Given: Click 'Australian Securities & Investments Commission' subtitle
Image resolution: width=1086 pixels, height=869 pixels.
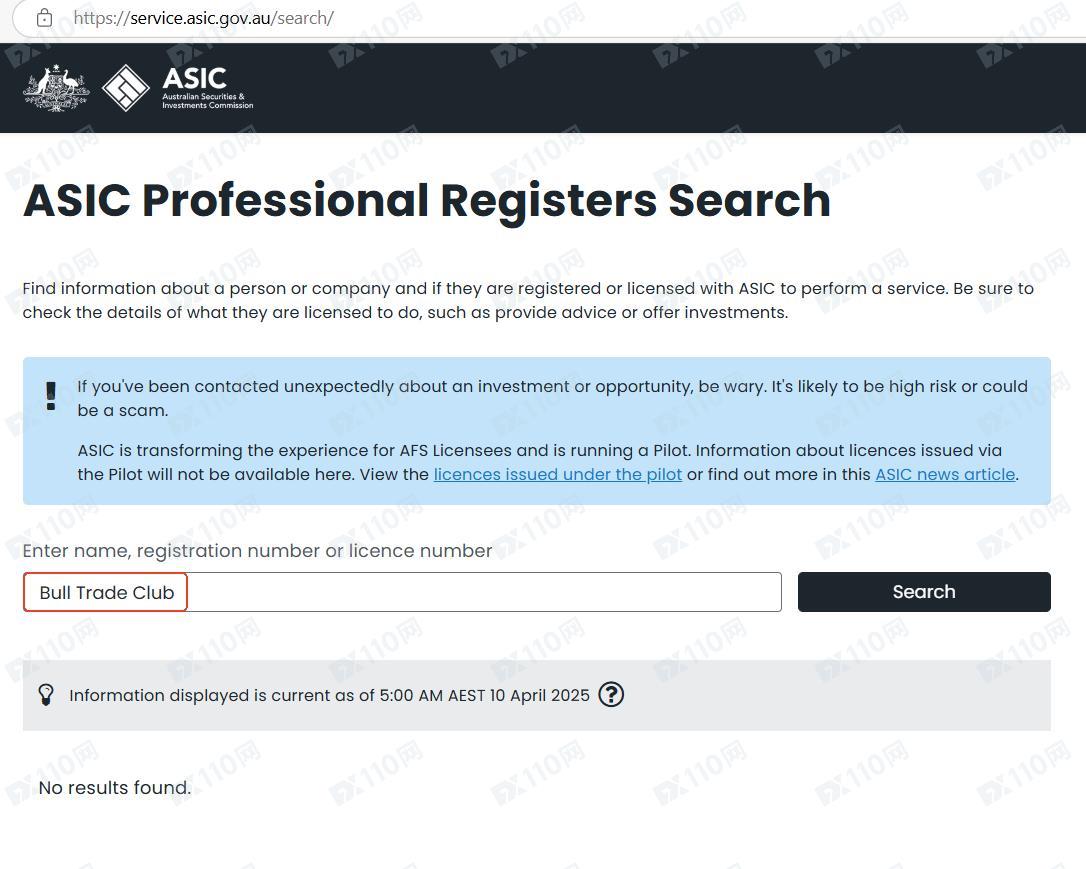Looking at the screenshot, I should [208, 101].
